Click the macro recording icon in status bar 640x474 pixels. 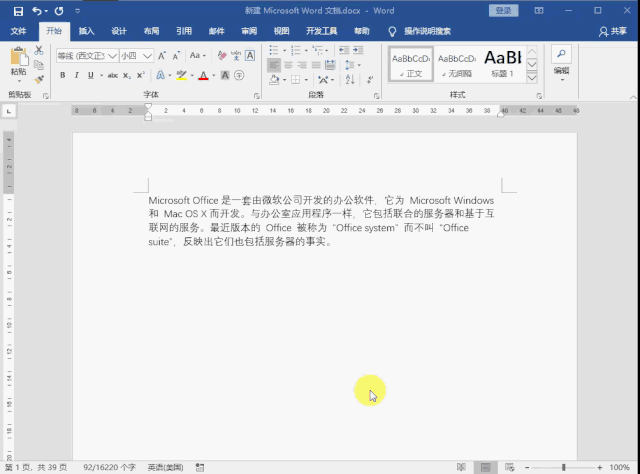(x=200, y=467)
